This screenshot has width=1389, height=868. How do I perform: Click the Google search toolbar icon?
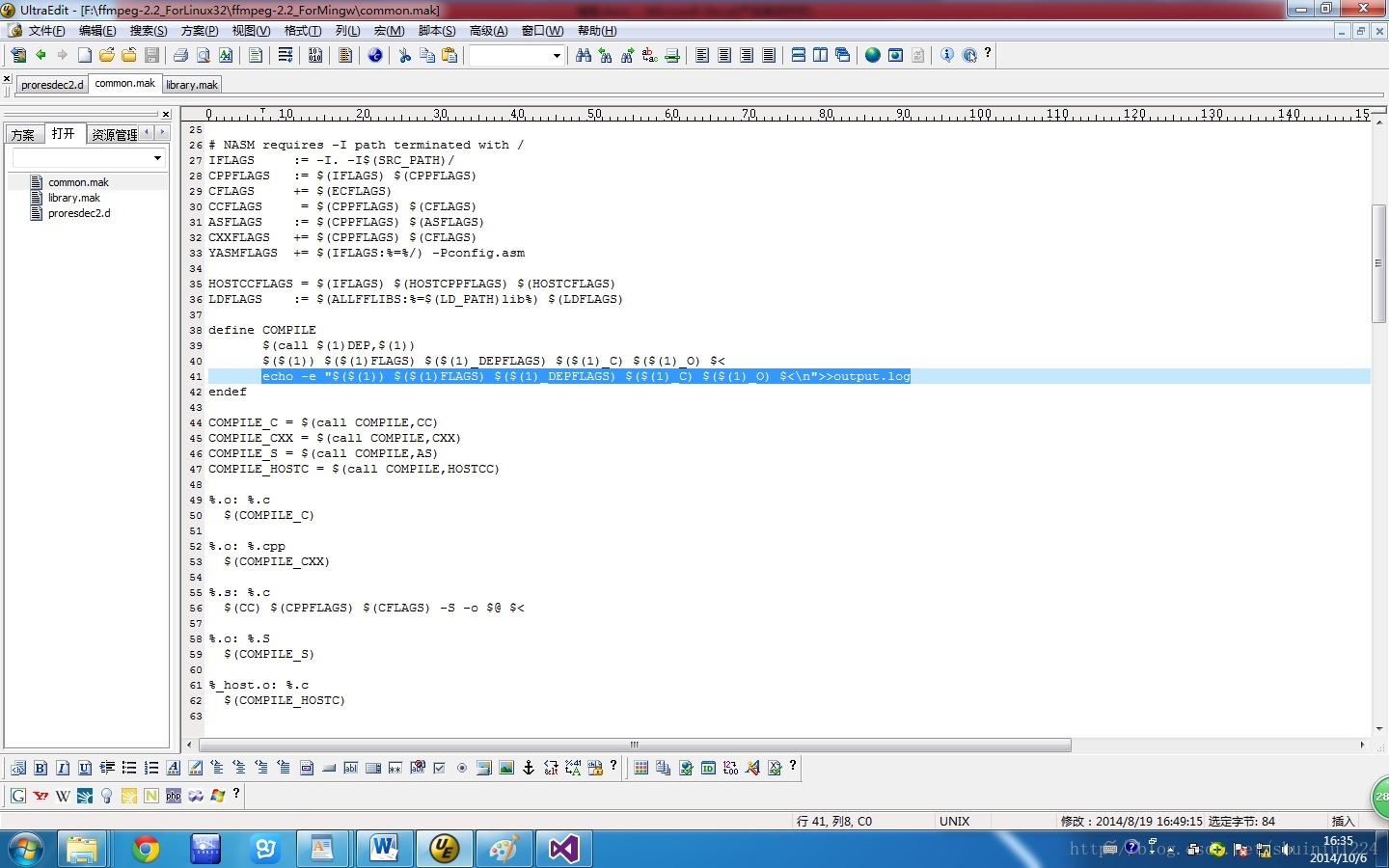[18, 796]
